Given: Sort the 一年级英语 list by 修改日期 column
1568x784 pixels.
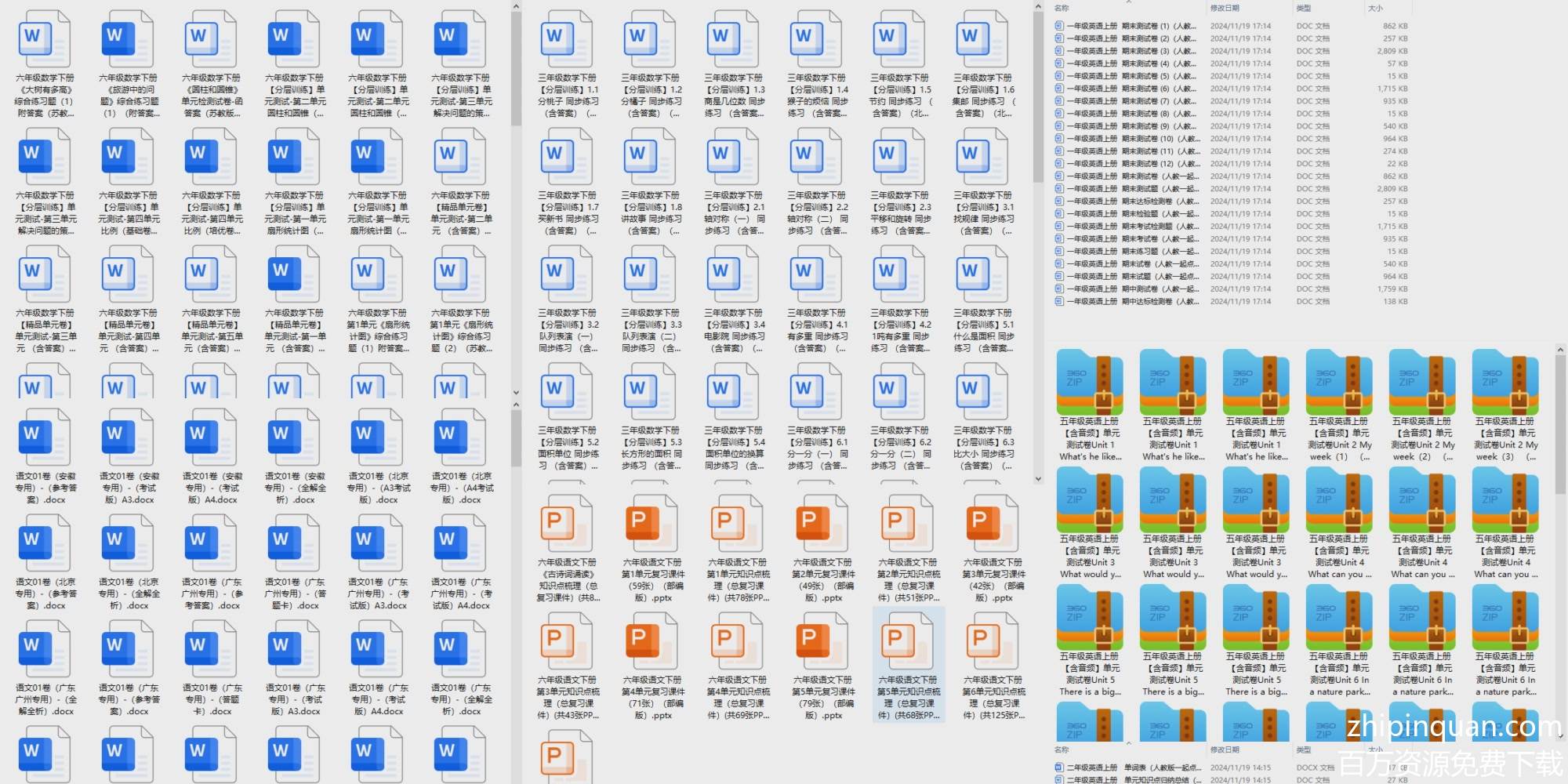Looking at the screenshot, I should [x=1225, y=8].
